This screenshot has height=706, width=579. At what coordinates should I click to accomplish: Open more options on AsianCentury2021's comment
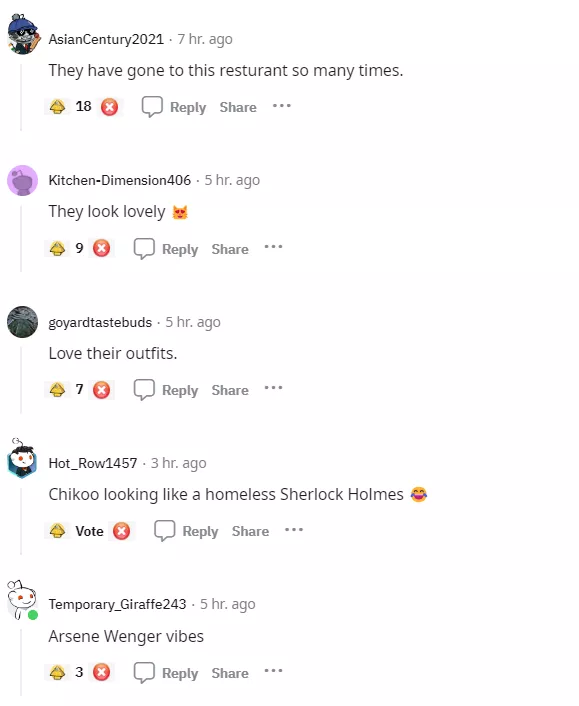pos(282,106)
